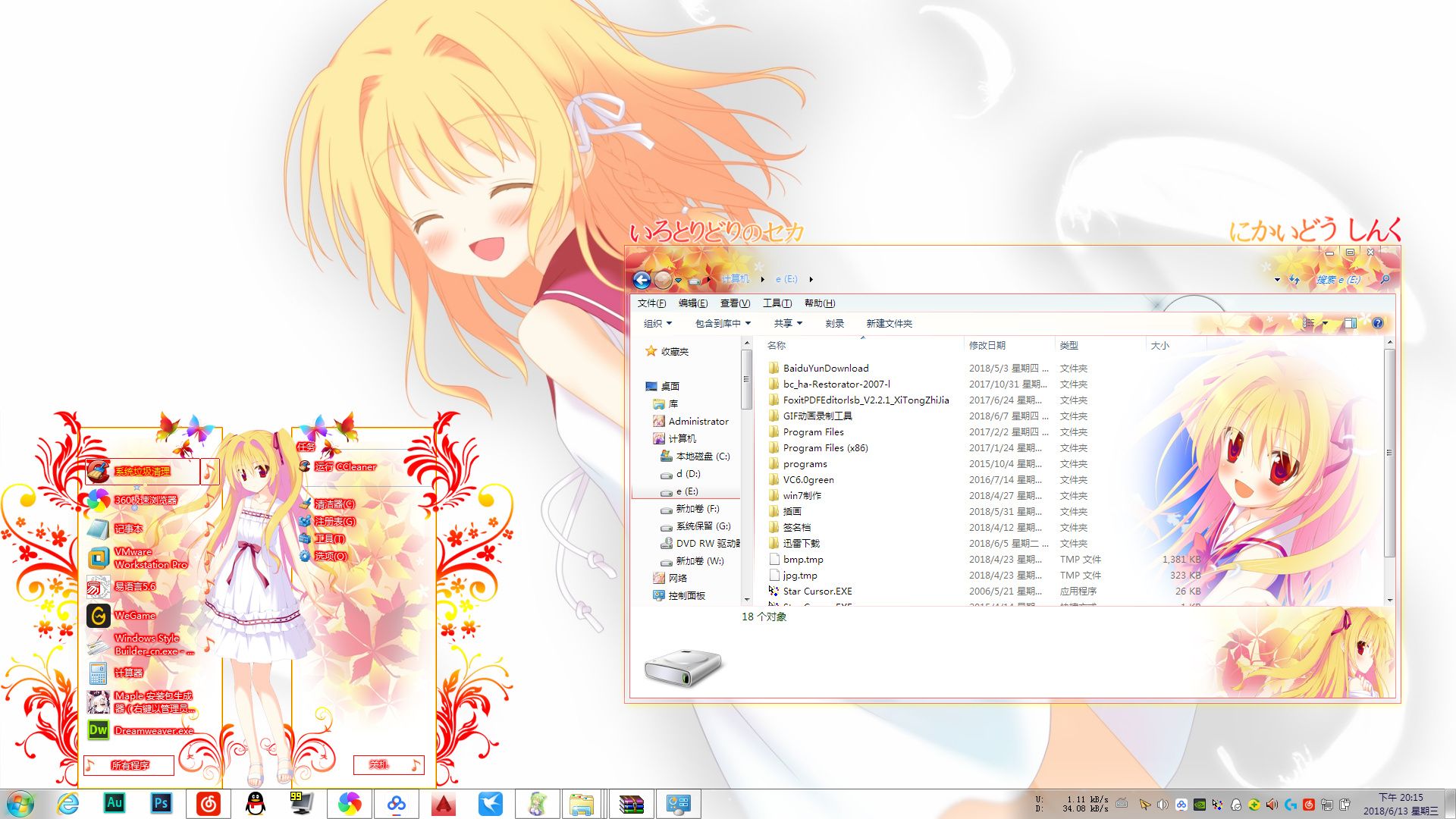Open Internet Explorer from the taskbar

67,803
